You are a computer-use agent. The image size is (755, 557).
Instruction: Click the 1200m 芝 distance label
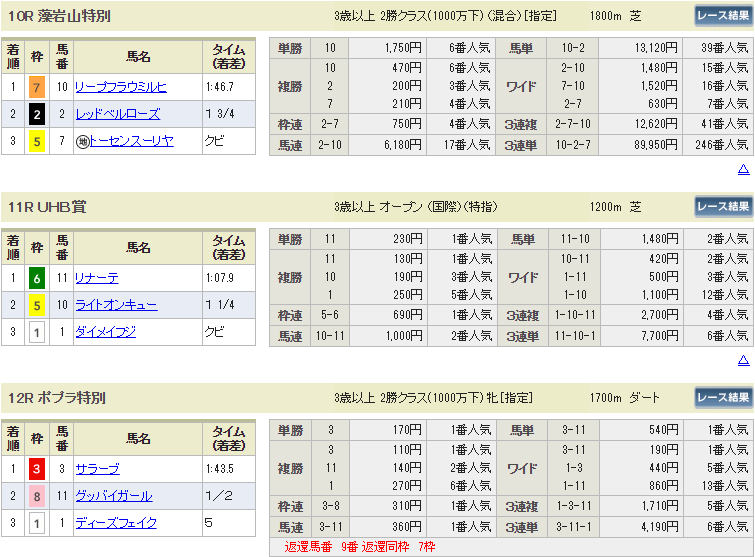(615, 207)
